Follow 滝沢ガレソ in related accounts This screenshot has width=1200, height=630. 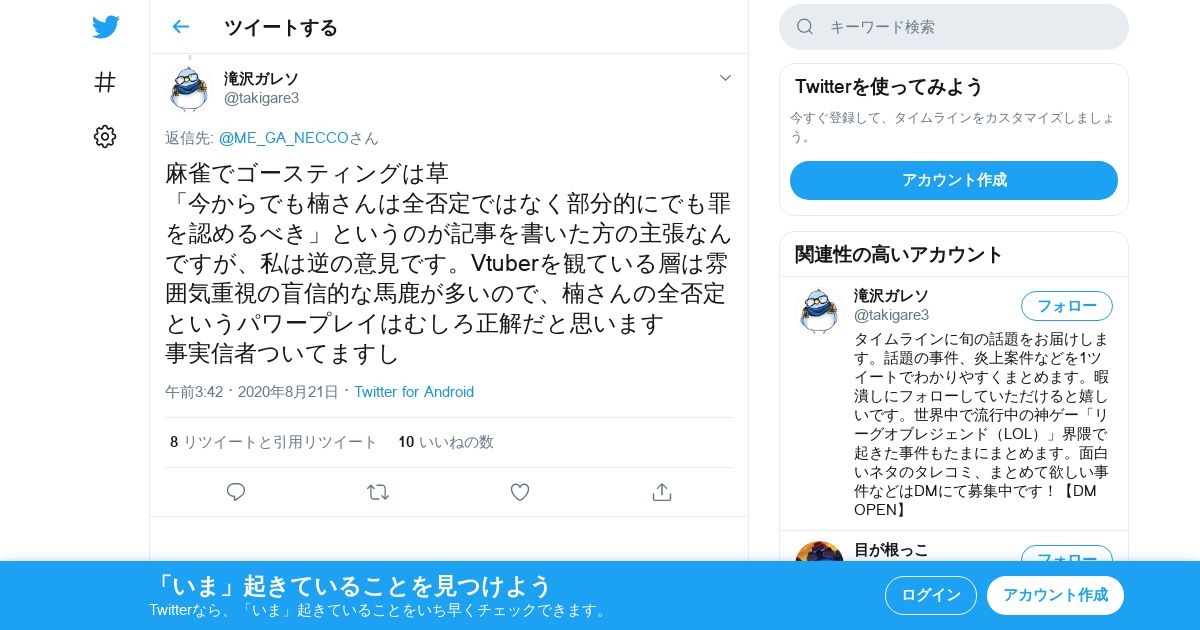click(x=1067, y=306)
